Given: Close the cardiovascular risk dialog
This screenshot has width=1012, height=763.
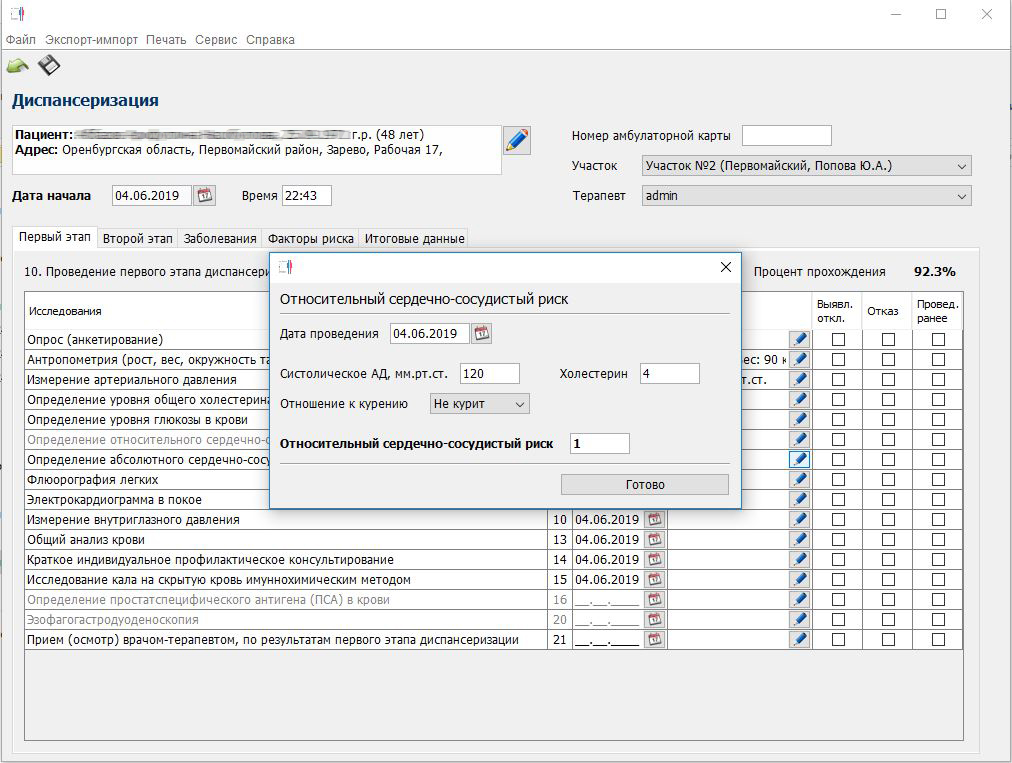Looking at the screenshot, I should (726, 268).
